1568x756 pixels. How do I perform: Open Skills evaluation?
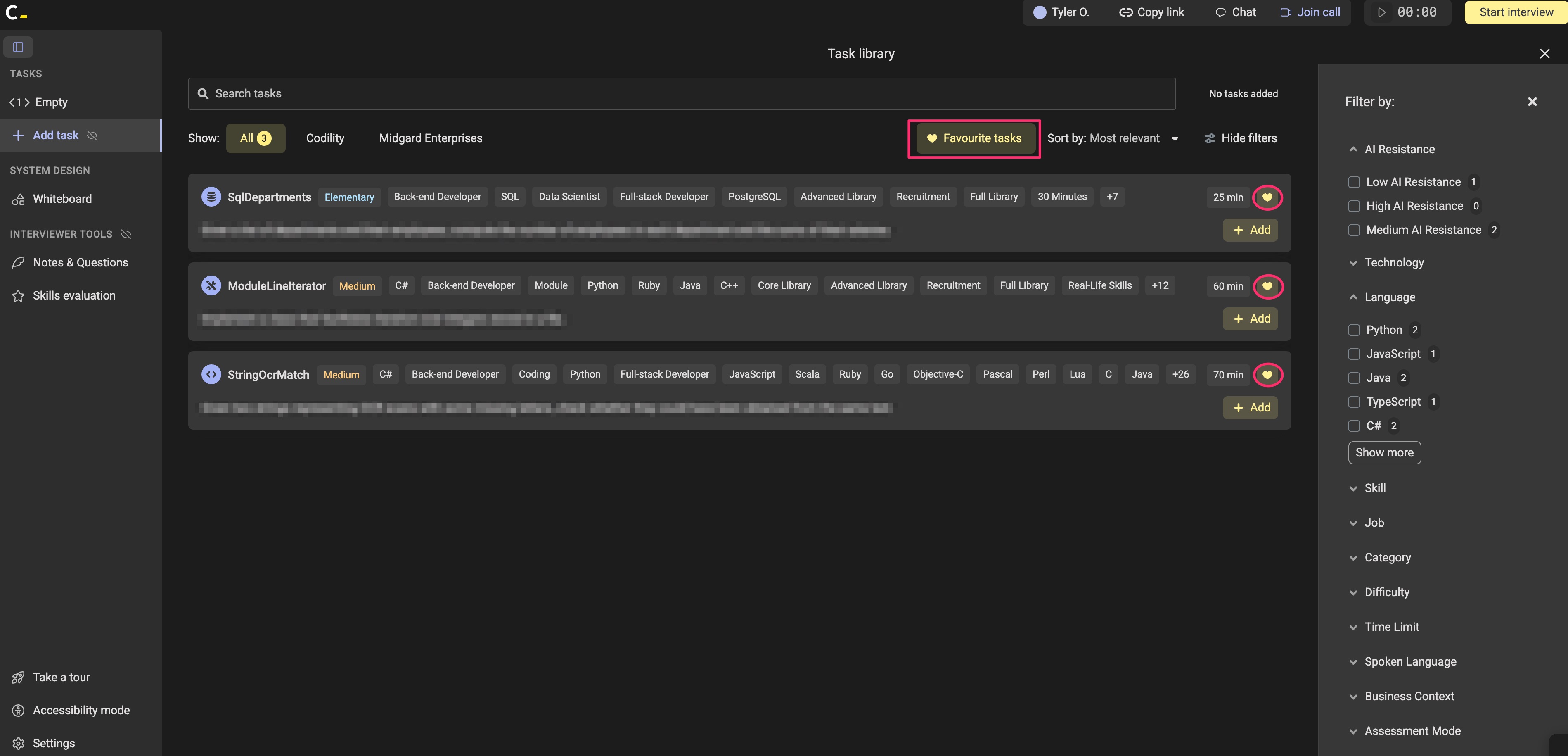64,295
